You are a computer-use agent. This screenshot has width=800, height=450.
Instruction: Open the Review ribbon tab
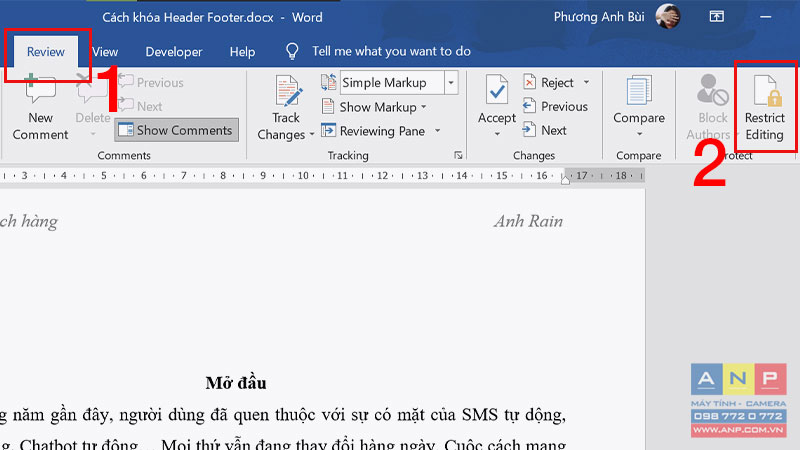click(46, 52)
